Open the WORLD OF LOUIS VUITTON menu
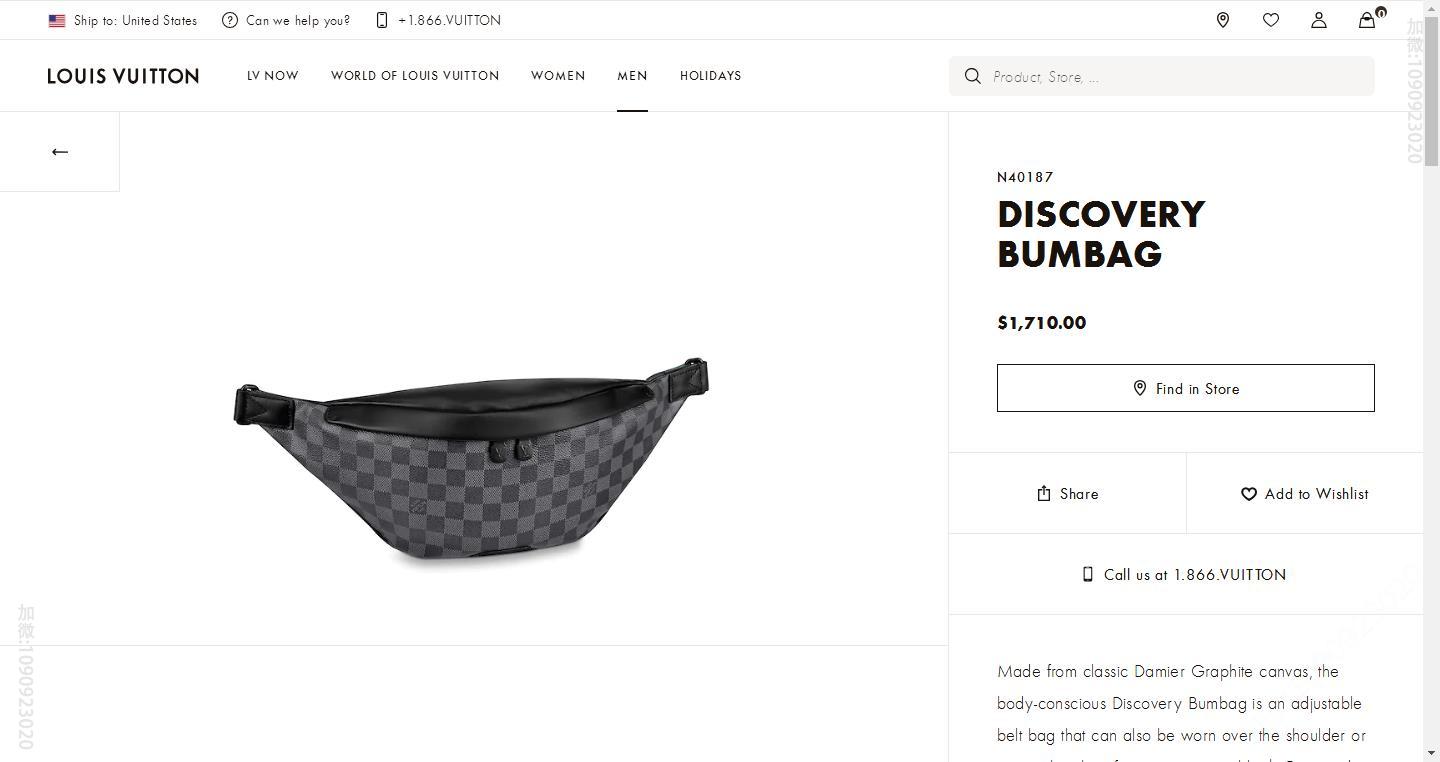Image resolution: width=1440 pixels, height=762 pixels. pos(415,76)
